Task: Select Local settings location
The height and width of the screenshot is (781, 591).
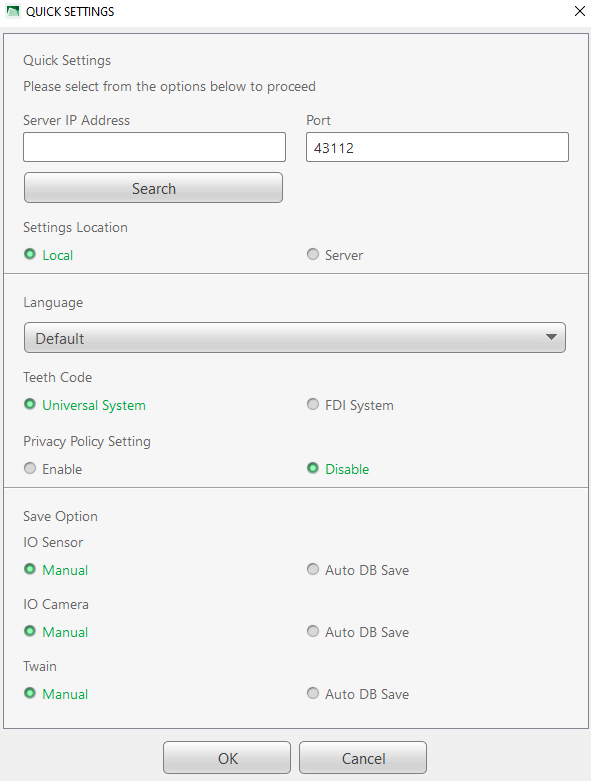Action: (49, 255)
